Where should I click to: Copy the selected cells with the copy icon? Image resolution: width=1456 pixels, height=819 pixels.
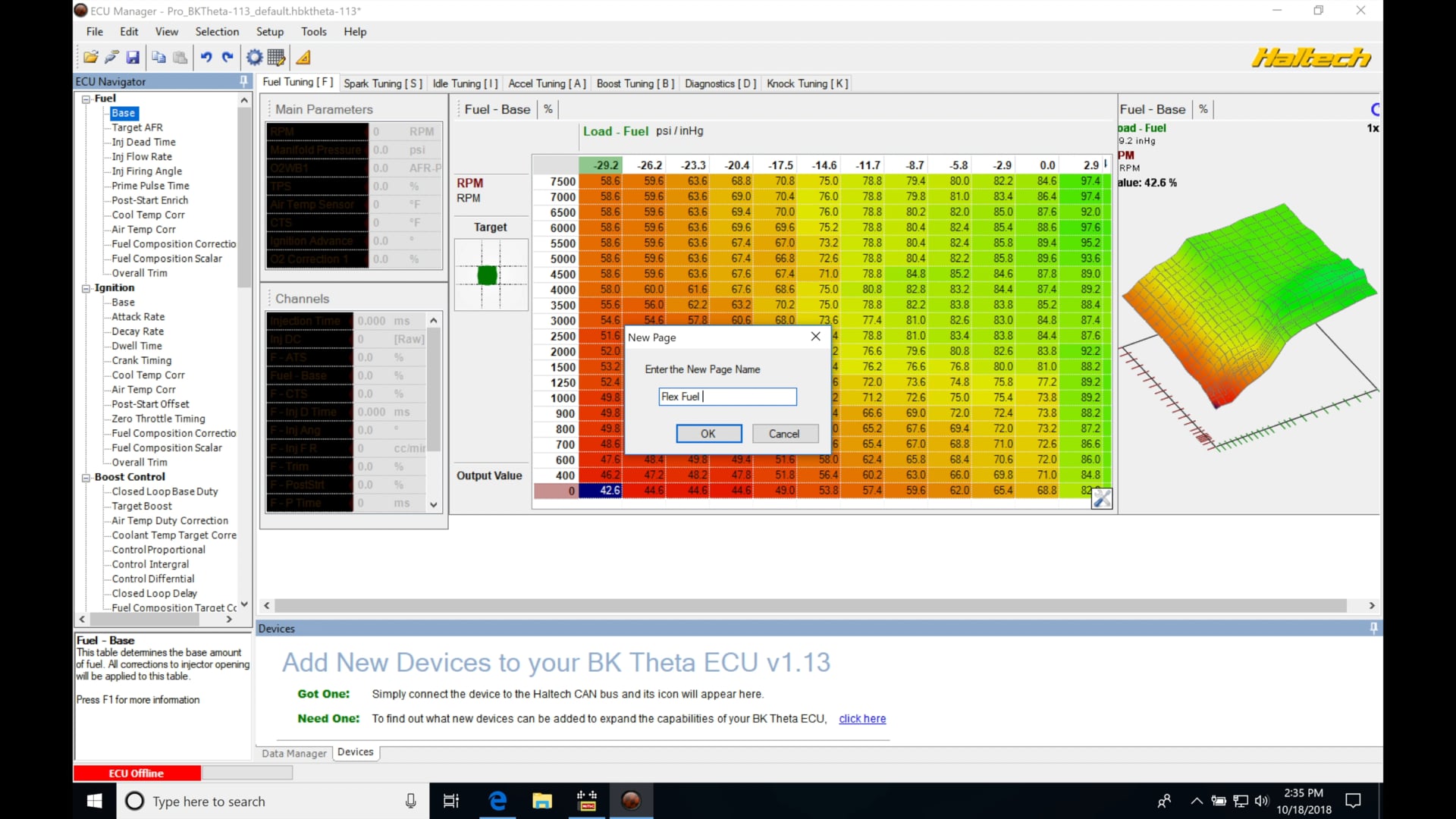(x=158, y=57)
